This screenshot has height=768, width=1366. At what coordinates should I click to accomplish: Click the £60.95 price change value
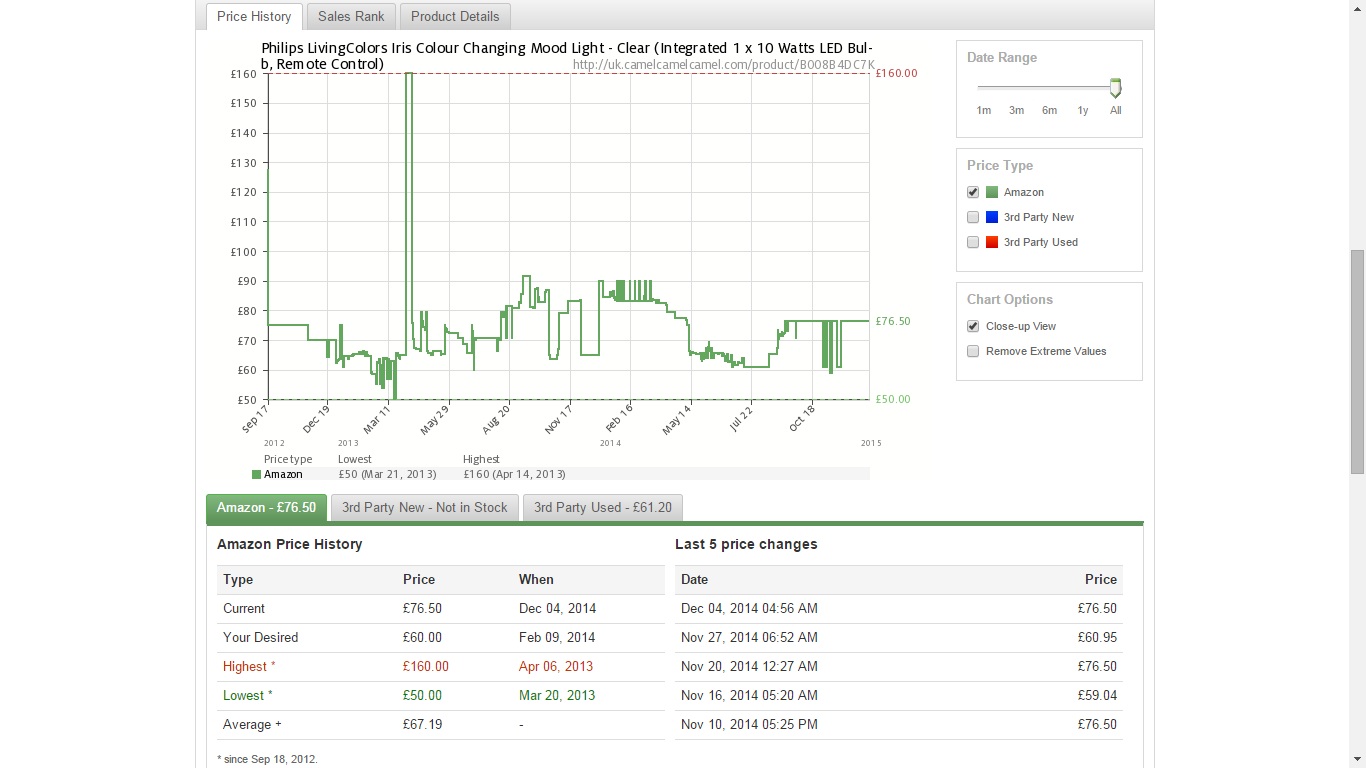pos(1097,637)
